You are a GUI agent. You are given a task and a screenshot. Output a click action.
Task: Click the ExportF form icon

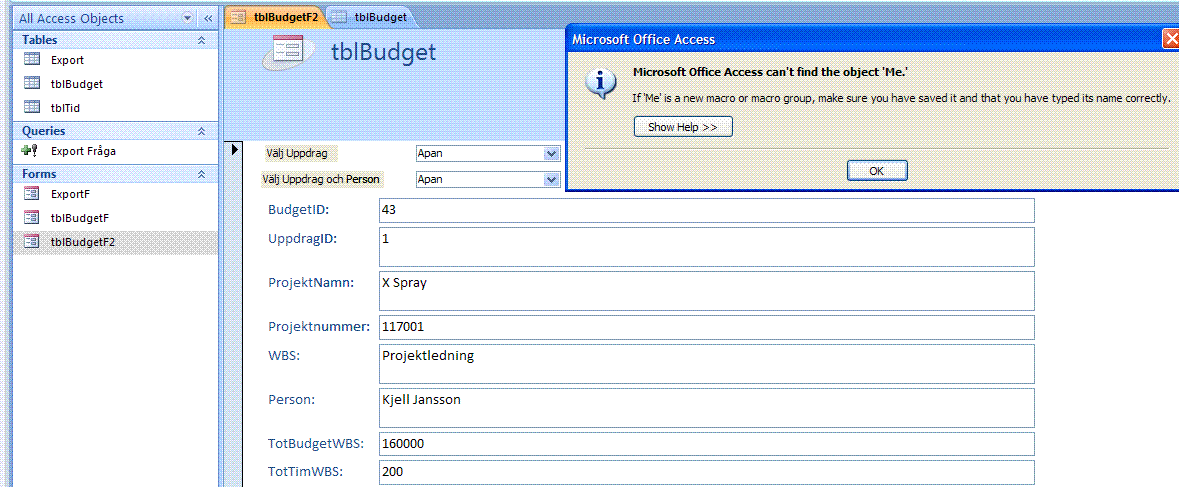click(32, 194)
